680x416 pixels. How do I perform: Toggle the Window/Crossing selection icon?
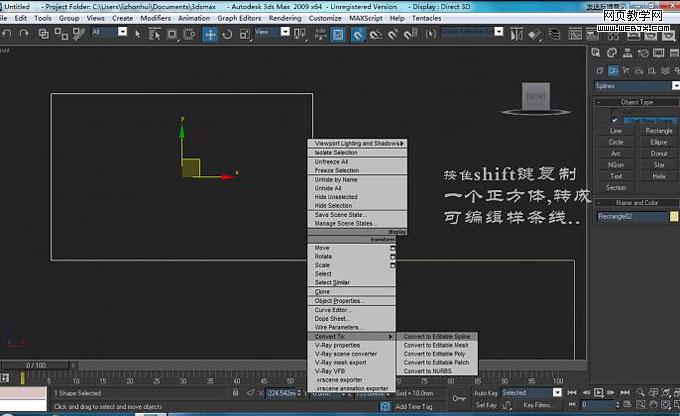(189, 34)
